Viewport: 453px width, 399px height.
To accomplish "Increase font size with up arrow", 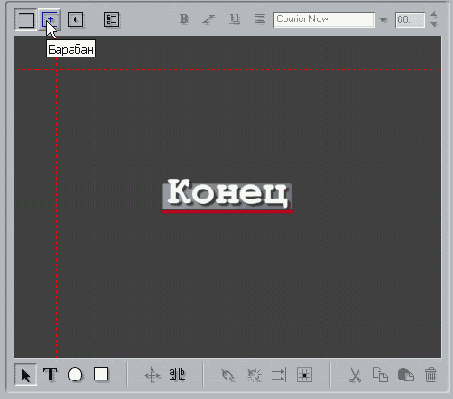I will [x=434, y=14].
